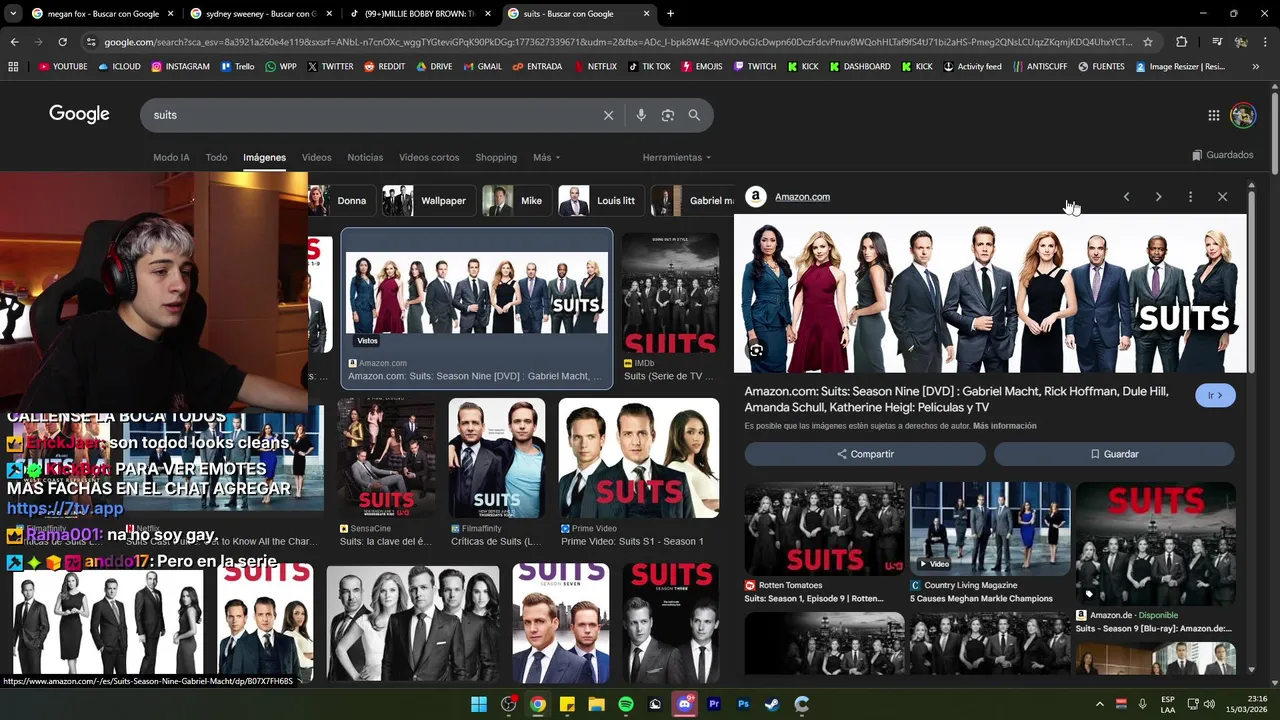Image resolution: width=1280 pixels, height=720 pixels.
Task: Expand the Herramientas dropdown
Action: point(677,157)
